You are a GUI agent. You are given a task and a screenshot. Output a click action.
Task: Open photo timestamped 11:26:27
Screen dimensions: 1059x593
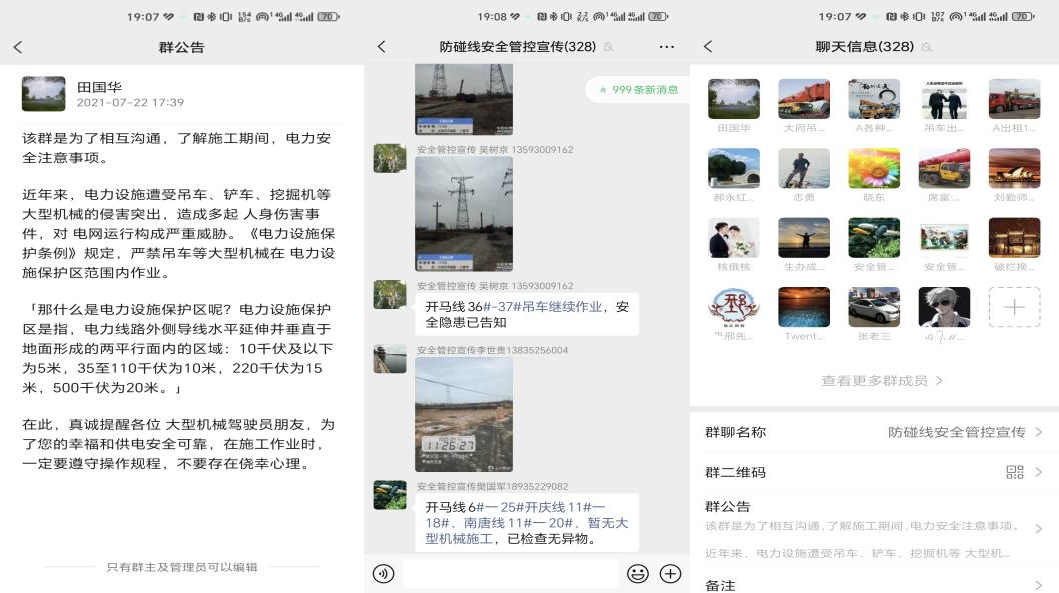click(463, 414)
